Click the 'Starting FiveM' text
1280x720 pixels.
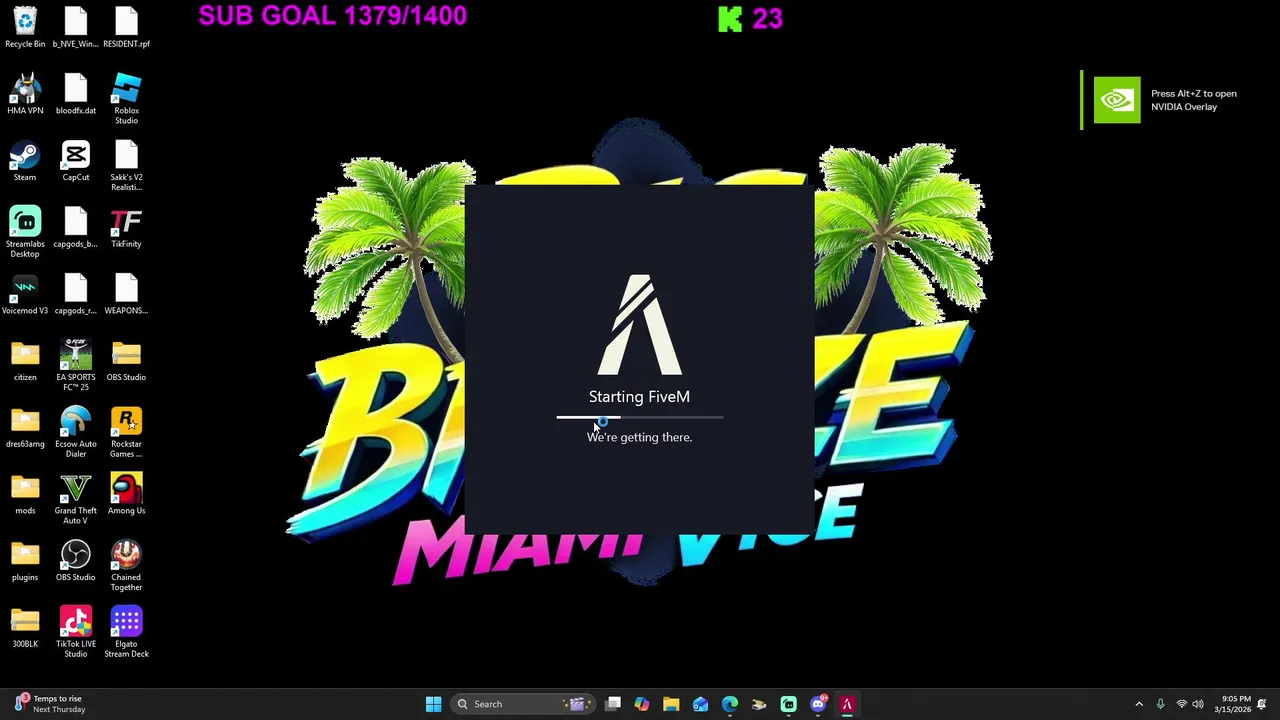[639, 397]
